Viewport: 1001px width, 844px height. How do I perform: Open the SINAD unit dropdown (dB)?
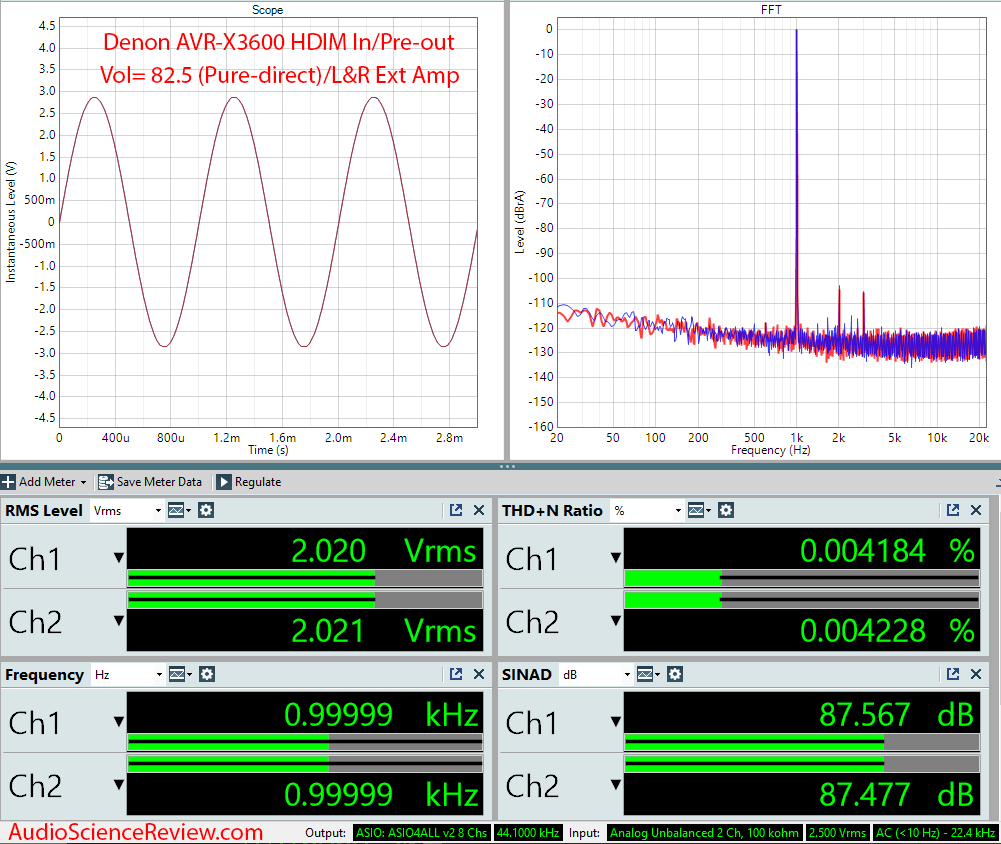click(596, 675)
